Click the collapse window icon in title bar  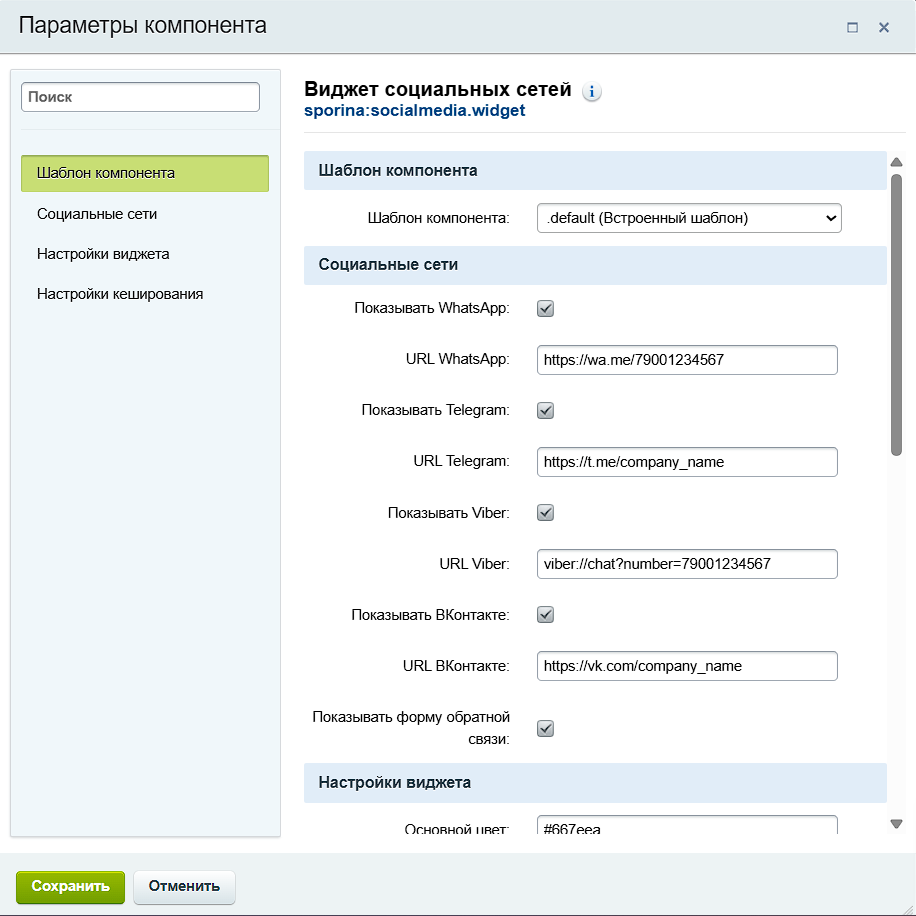pyautogui.click(x=853, y=27)
